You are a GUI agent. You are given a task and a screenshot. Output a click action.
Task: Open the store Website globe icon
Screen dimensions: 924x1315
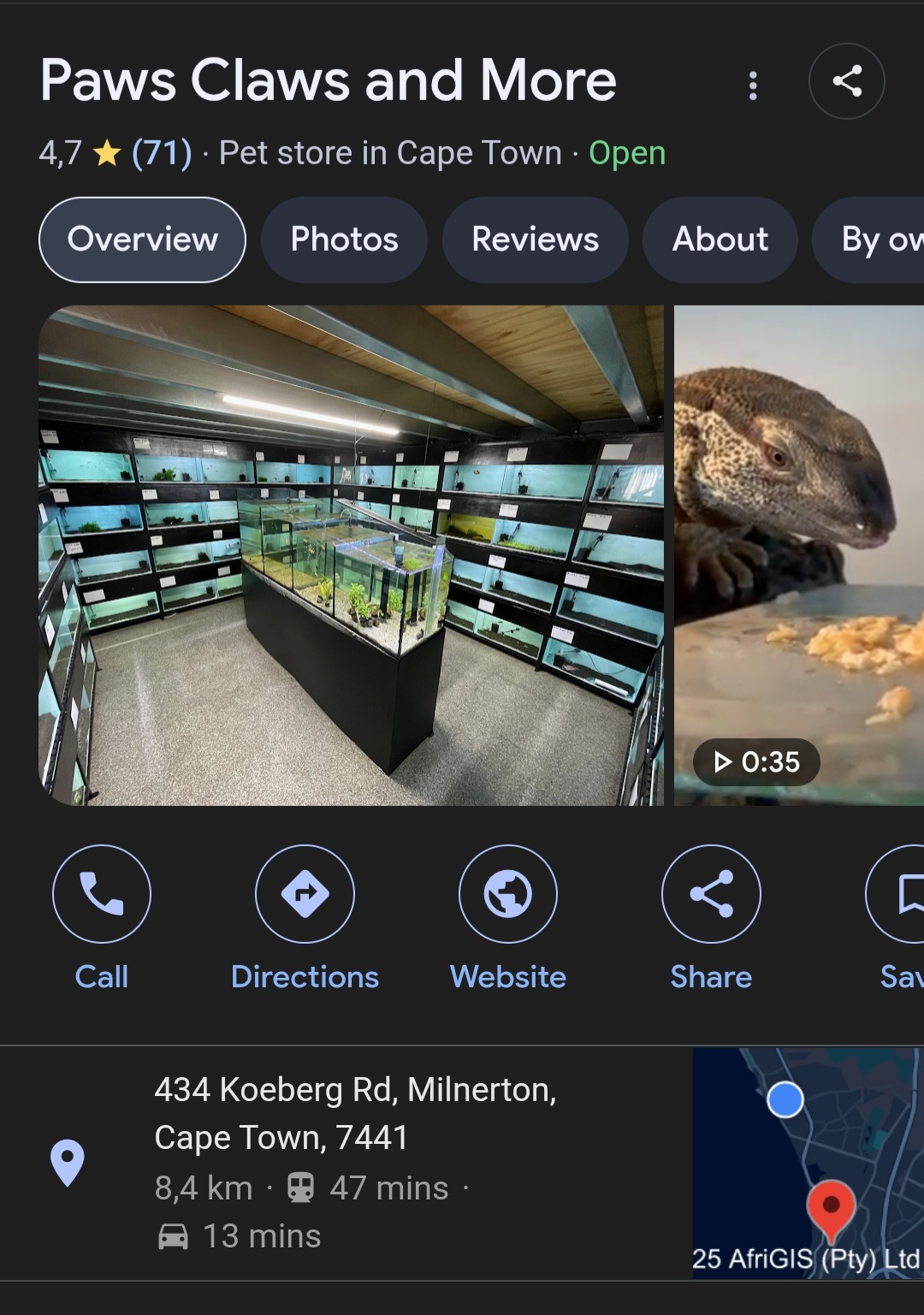click(x=508, y=893)
